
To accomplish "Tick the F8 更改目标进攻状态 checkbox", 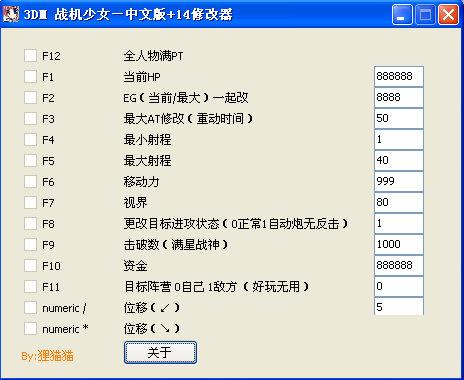I will [30, 224].
